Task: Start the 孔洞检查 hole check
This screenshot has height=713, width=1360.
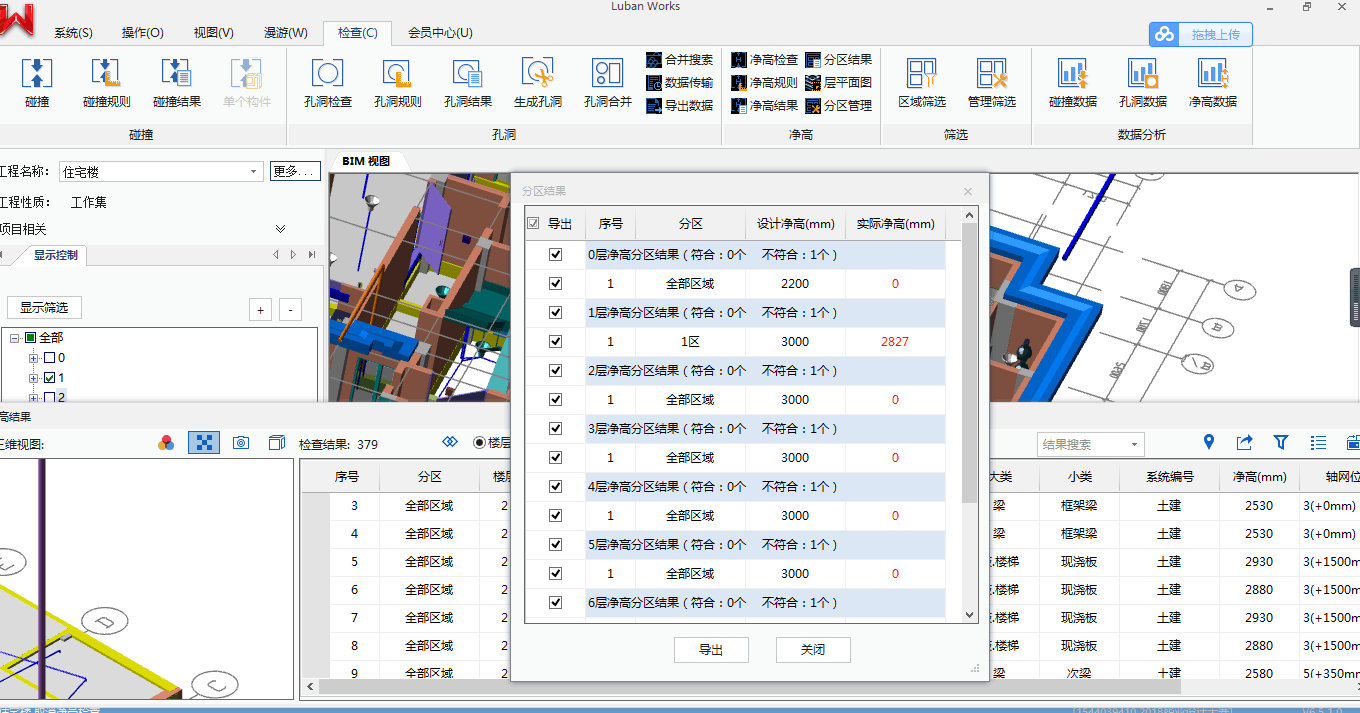Action: pos(328,83)
